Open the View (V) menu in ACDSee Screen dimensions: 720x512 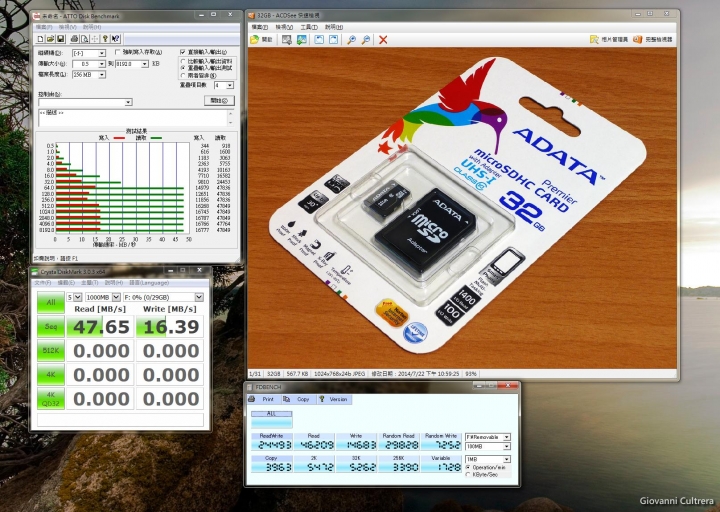click(284, 27)
